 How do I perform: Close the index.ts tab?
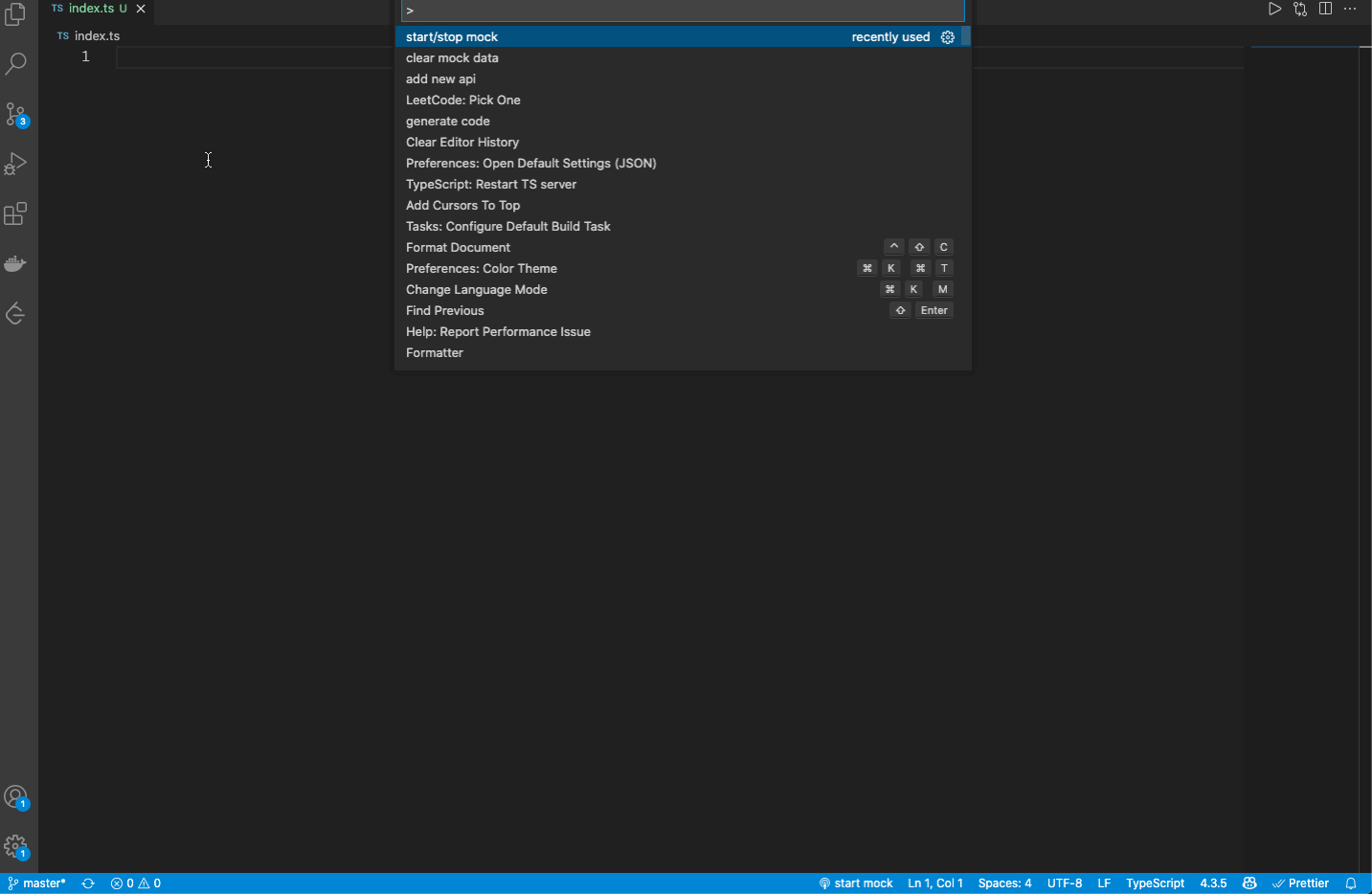coord(141,9)
